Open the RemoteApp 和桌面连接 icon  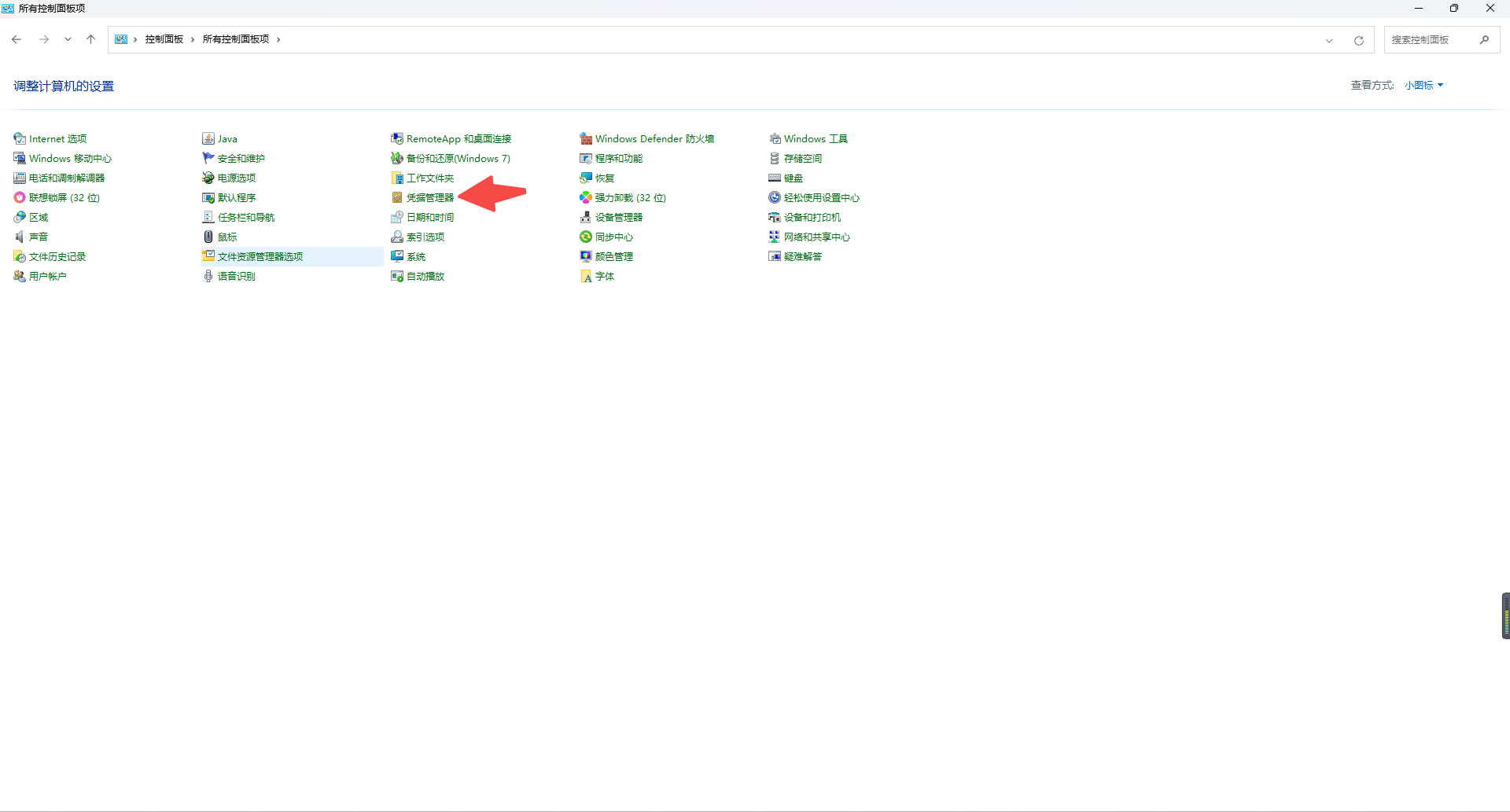(x=397, y=138)
